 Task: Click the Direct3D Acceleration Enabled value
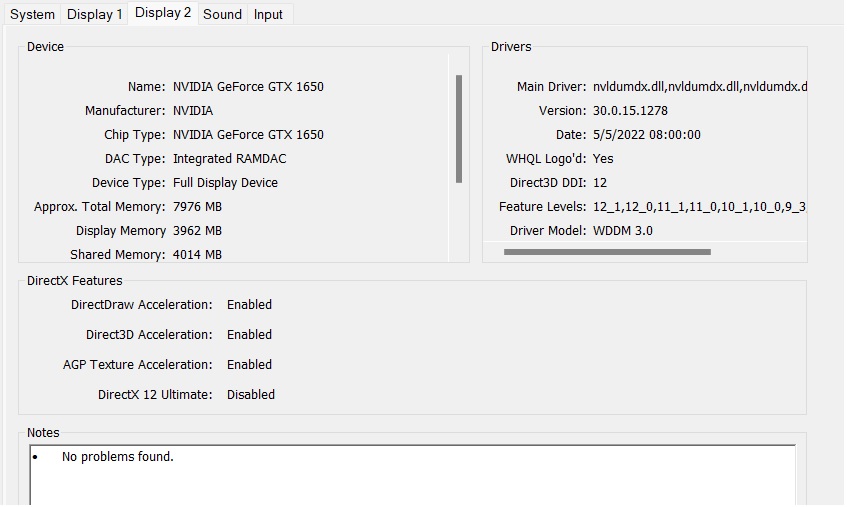pyautogui.click(x=249, y=335)
